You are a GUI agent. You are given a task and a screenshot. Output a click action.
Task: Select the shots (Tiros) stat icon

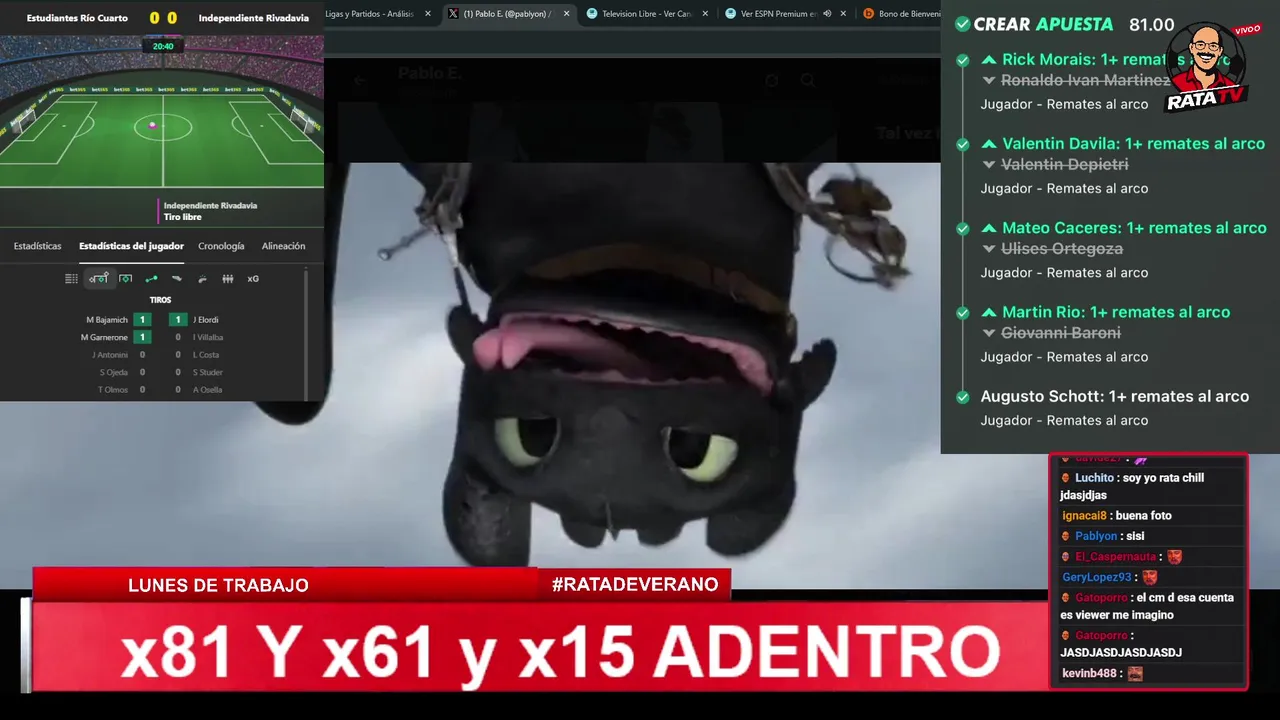click(98, 279)
